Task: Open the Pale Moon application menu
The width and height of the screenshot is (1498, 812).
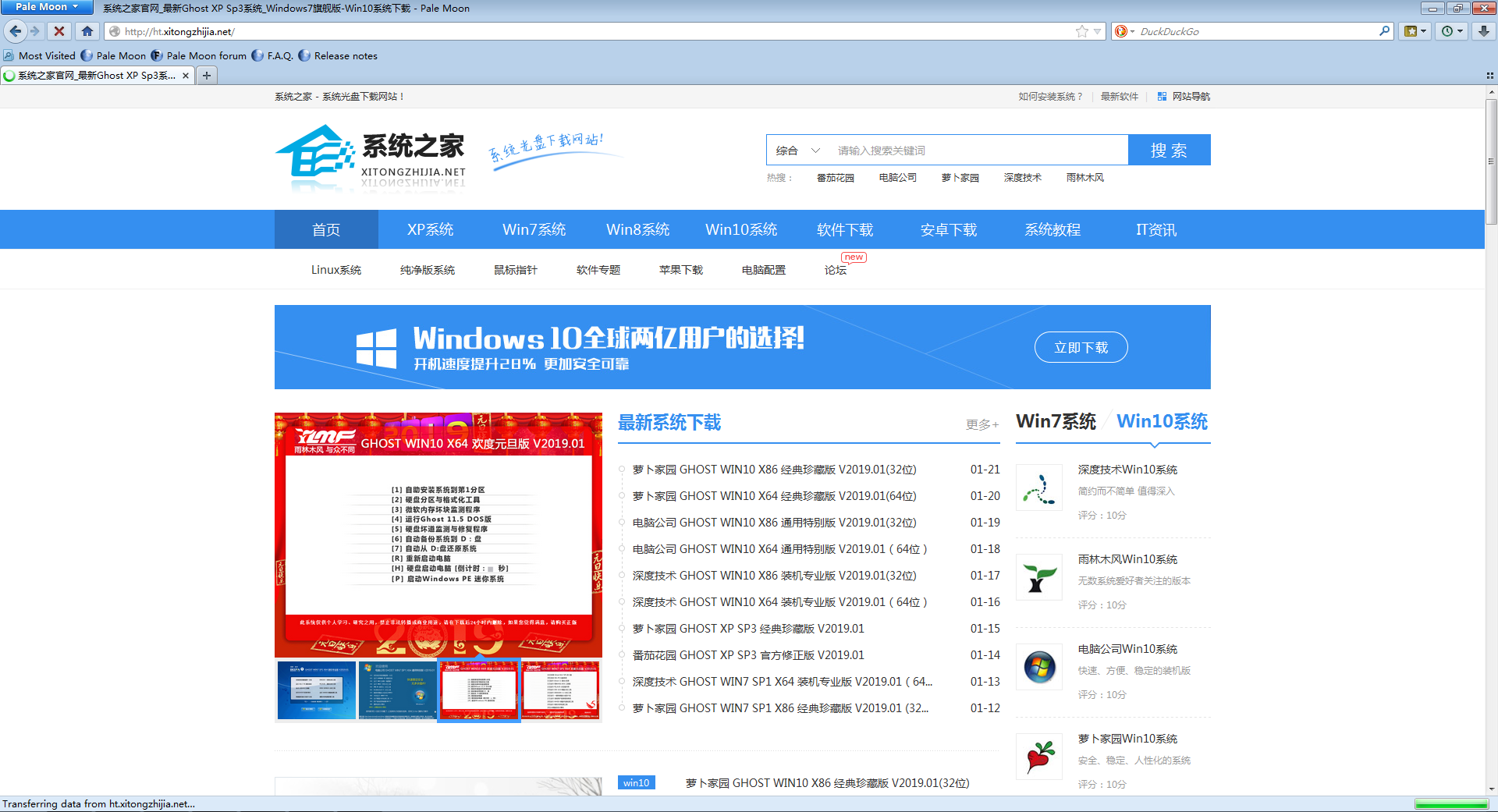Action: tap(47, 7)
